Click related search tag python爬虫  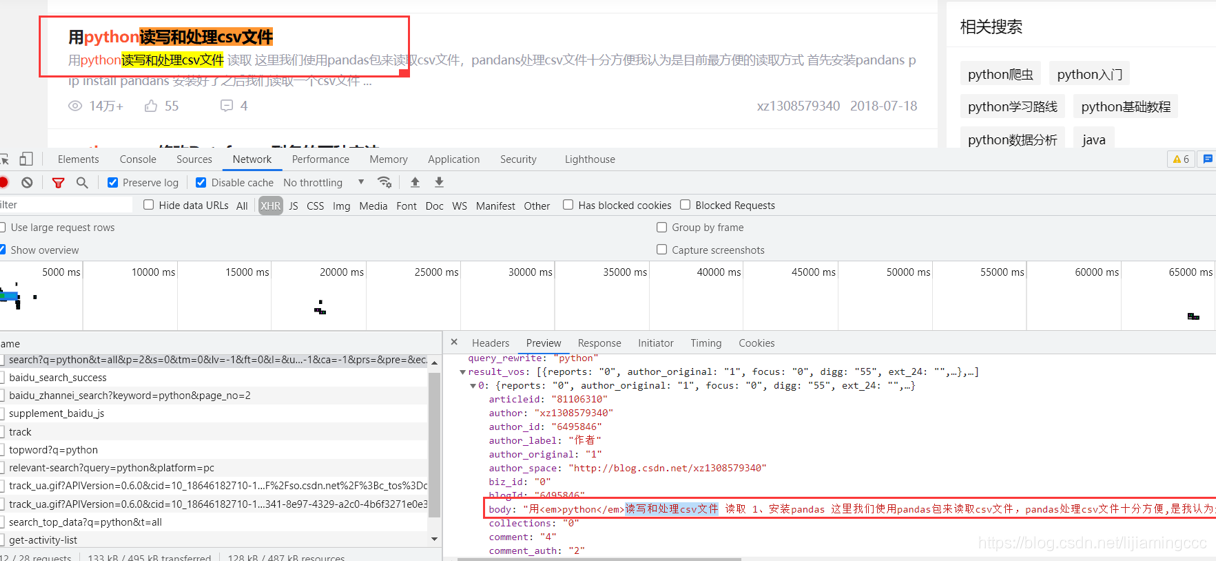(x=1000, y=74)
